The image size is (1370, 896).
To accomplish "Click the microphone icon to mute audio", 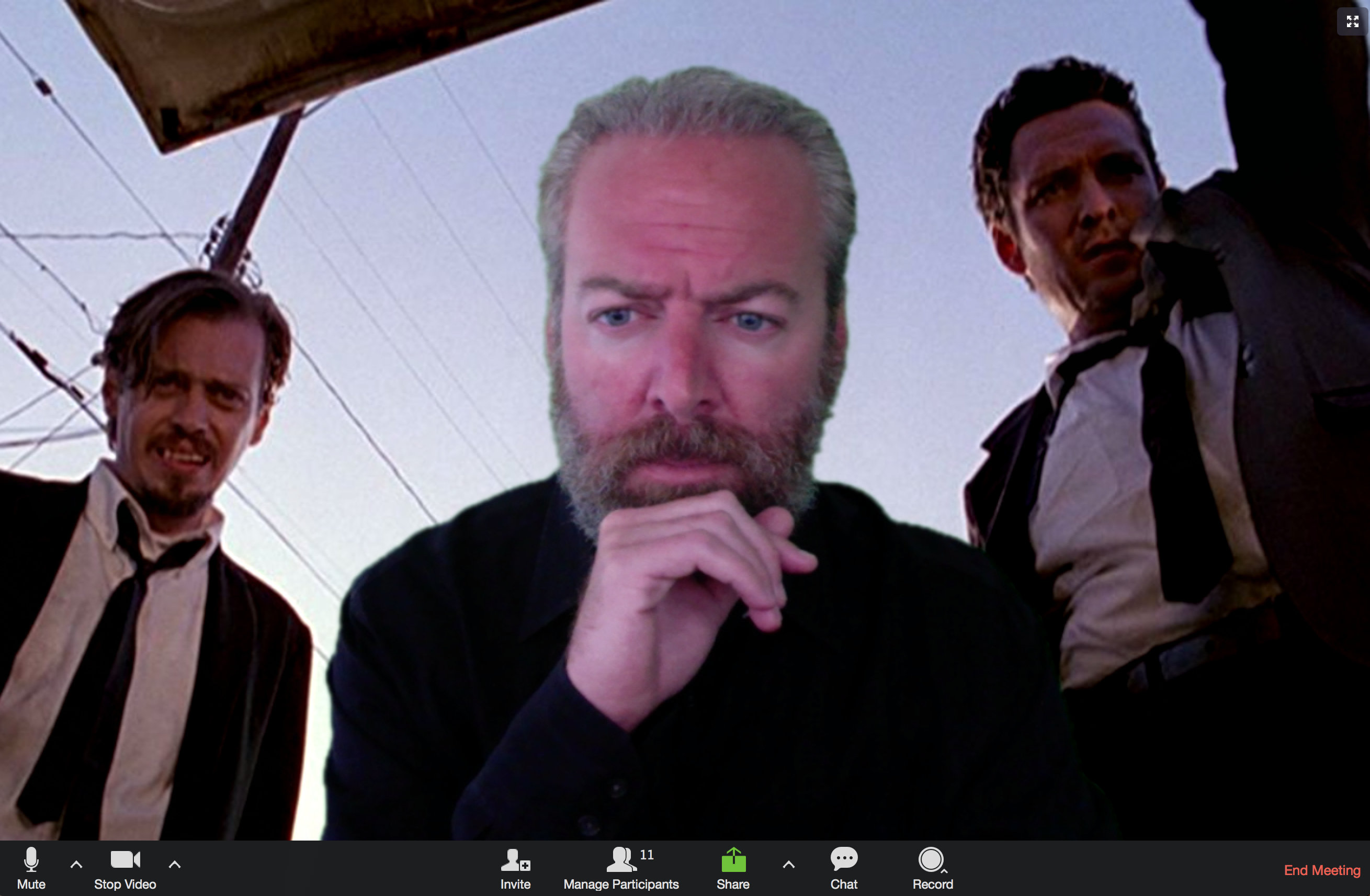I will [x=31, y=859].
